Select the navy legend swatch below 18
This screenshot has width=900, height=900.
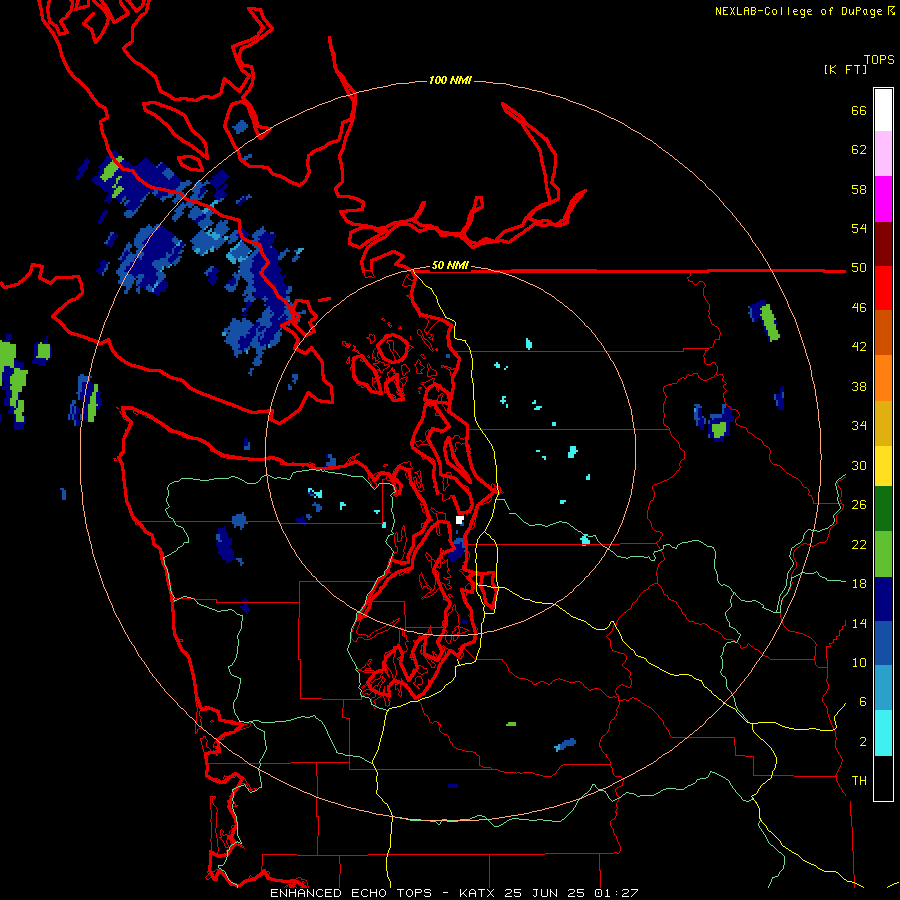tap(883, 599)
